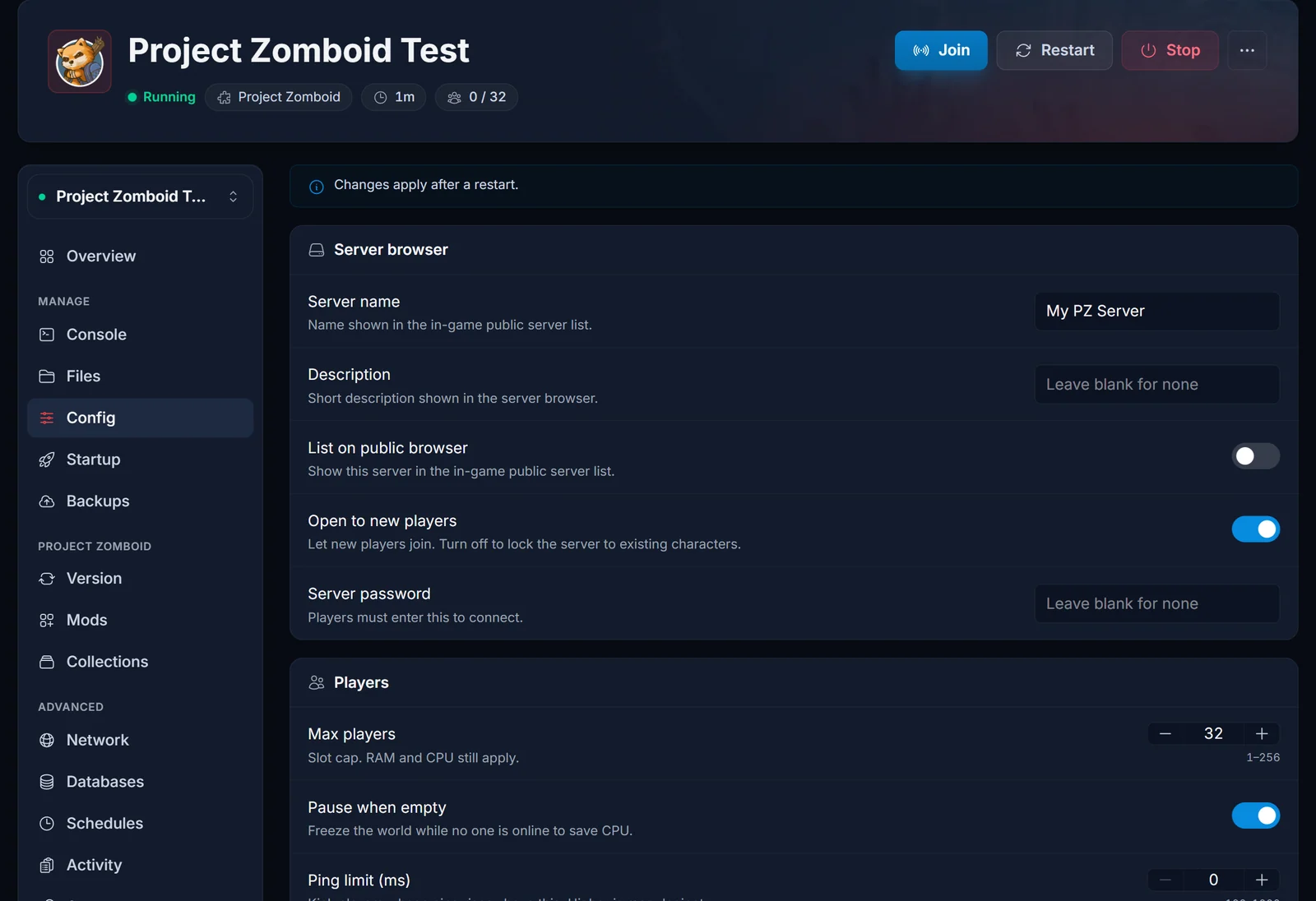
Task: Click the Config sliders icon
Action: pyautogui.click(x=47, y=418)
